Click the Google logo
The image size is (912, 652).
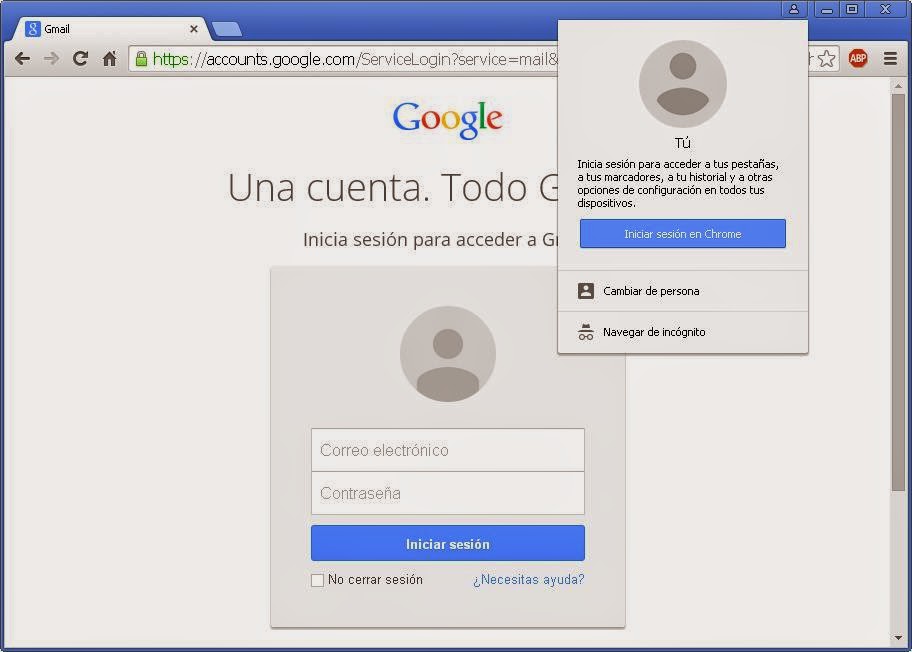click(447, 120)
